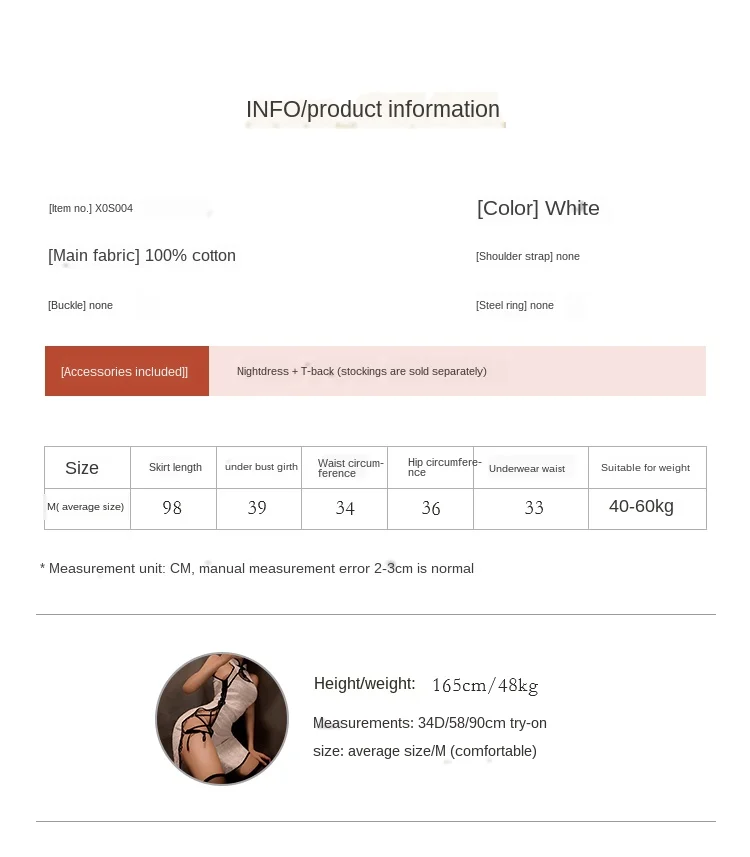Click the Height/weight 165cm/48kg line
The width and height of the screenshot is (750, 857).
[x=426, y=684]
